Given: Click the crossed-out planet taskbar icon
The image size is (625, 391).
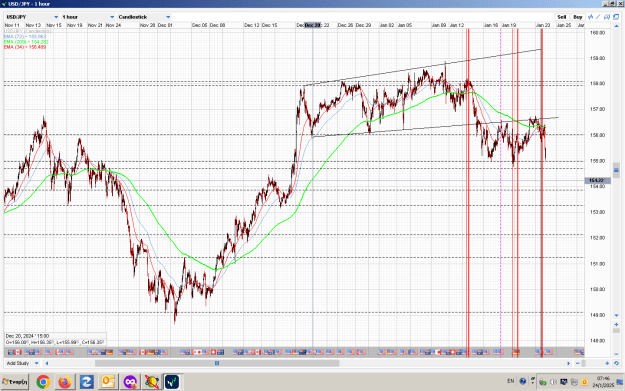Looking at the screenshot, I should coord(151,382).
